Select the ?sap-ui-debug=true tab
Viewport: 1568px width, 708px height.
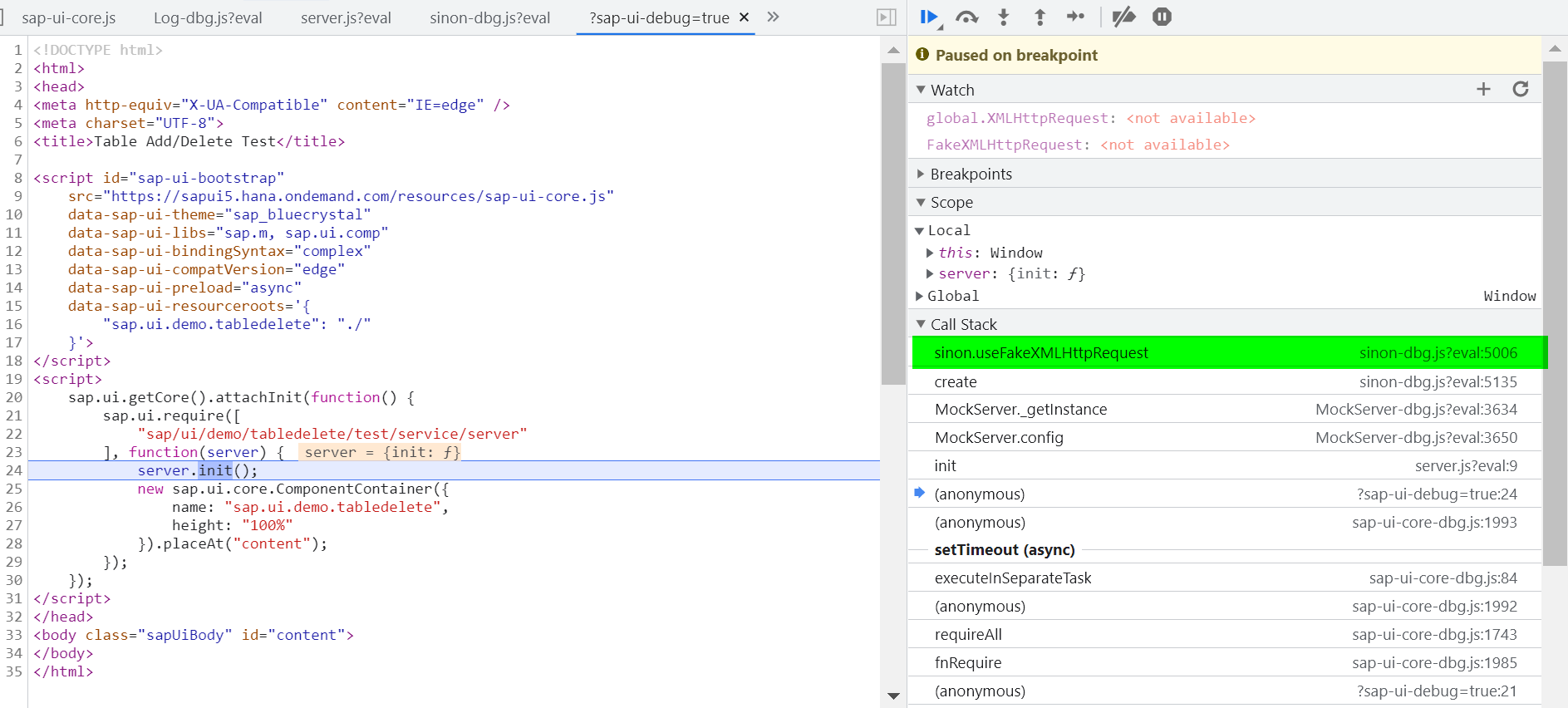click(659, 17)
